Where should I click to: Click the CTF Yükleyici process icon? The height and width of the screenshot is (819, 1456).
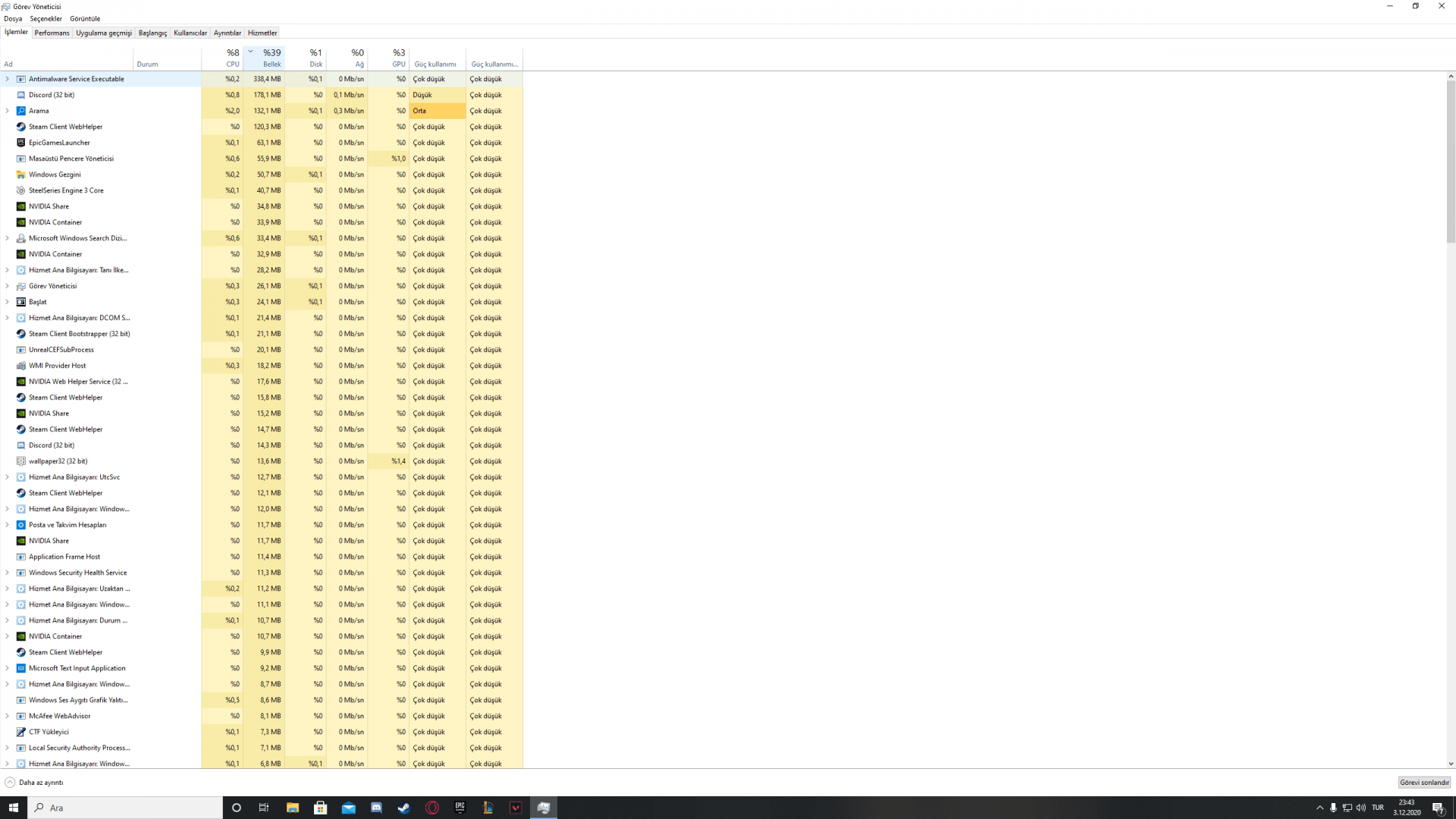coord(20,732)
